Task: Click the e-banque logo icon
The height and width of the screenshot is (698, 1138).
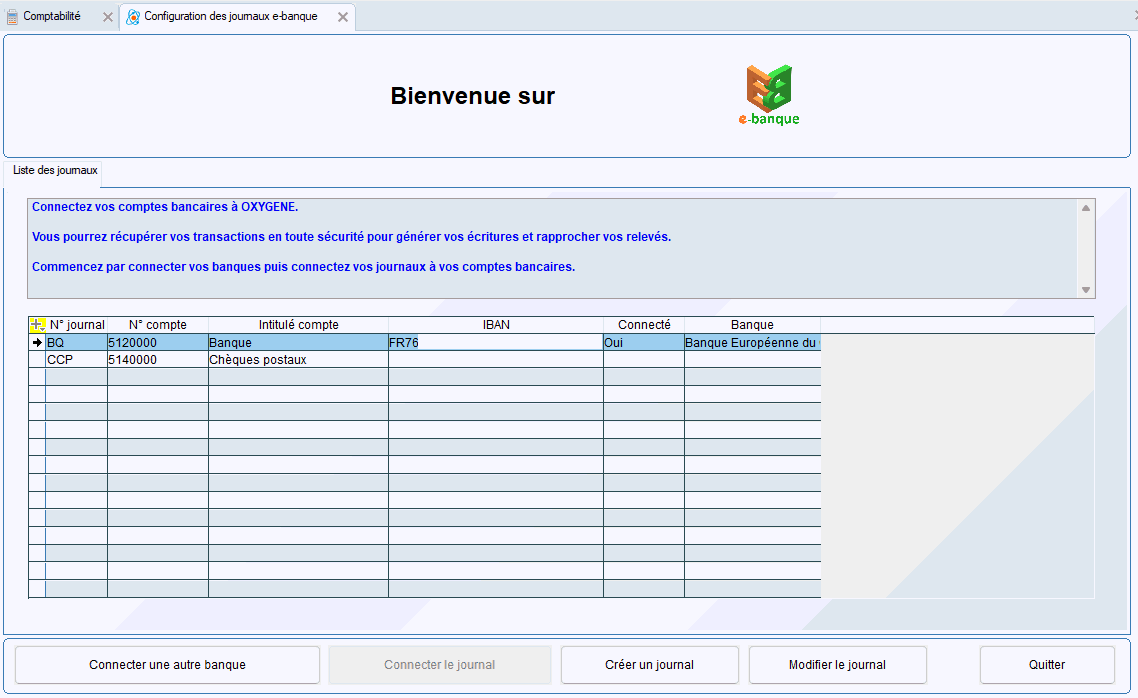Action: click(x=769, y=95)
